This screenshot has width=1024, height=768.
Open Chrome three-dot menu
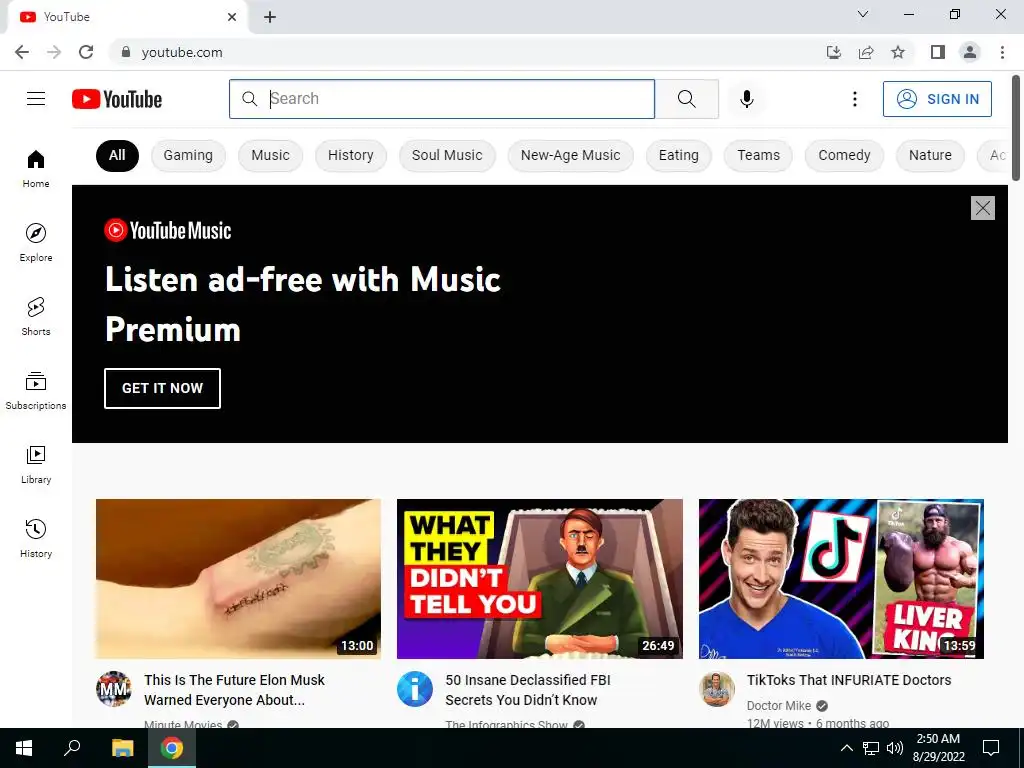click(x=1002, y=52)
